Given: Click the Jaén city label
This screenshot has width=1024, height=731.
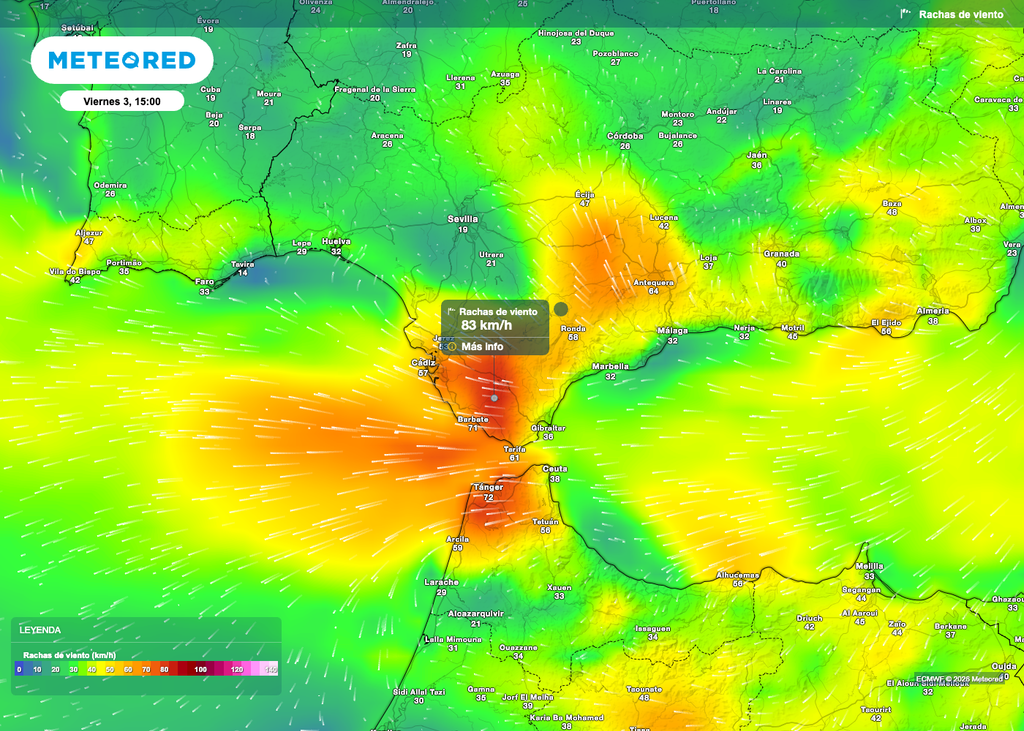Looking at the screenshot, I should (756, 155).
